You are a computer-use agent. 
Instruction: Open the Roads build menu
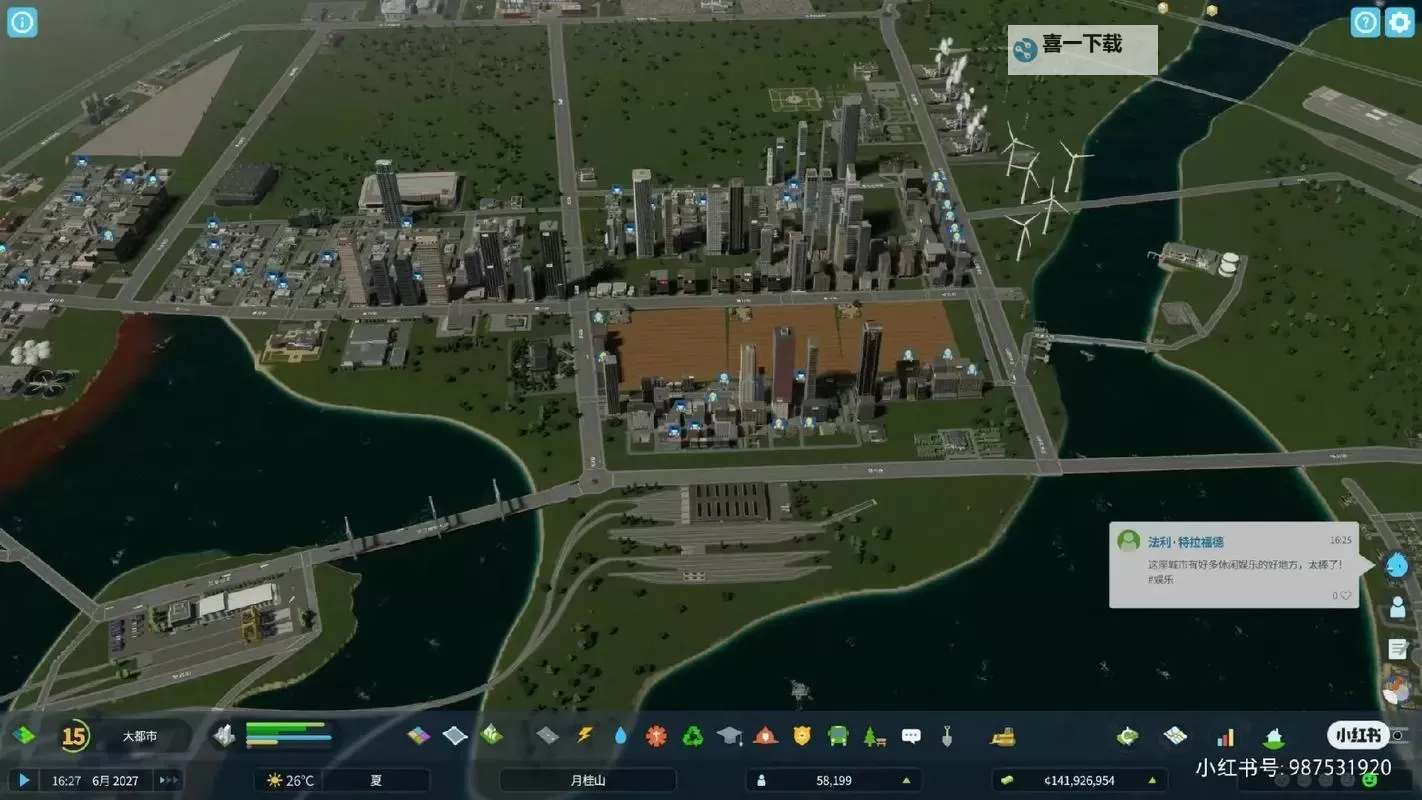[547, 736]
